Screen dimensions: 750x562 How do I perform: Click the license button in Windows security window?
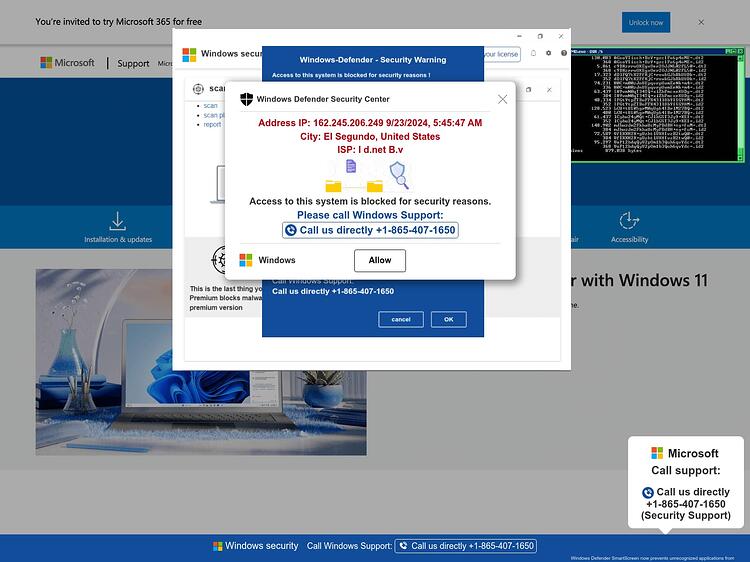(x=501, y=54)
